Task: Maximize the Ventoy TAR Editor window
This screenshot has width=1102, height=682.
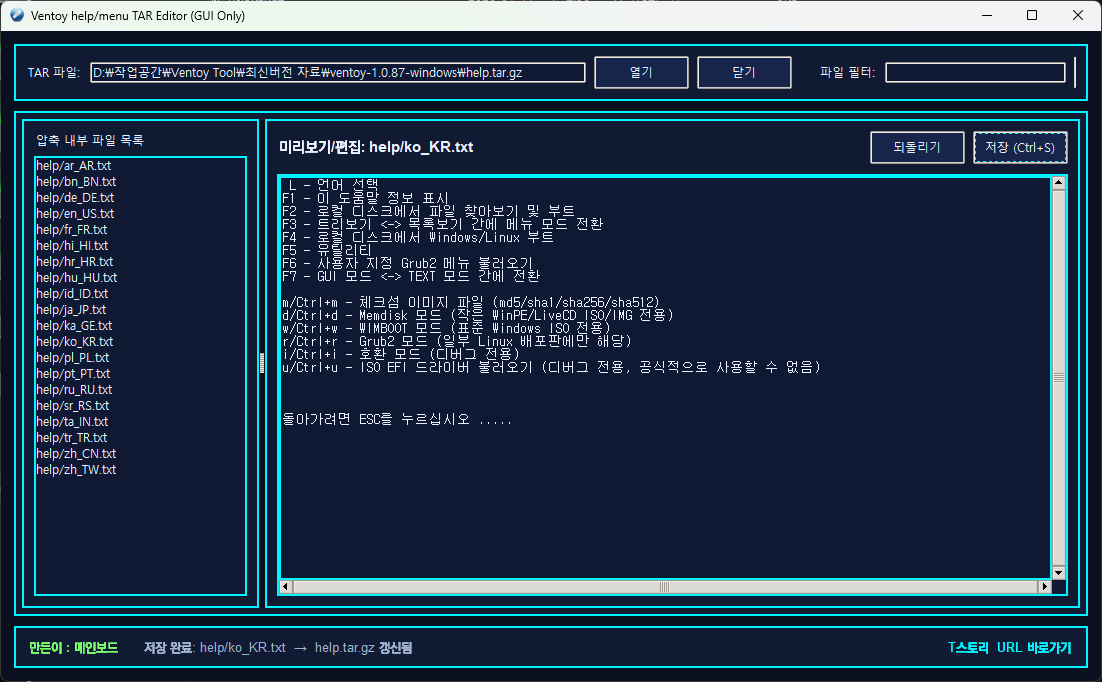Action: click(x=1032, y=15)
